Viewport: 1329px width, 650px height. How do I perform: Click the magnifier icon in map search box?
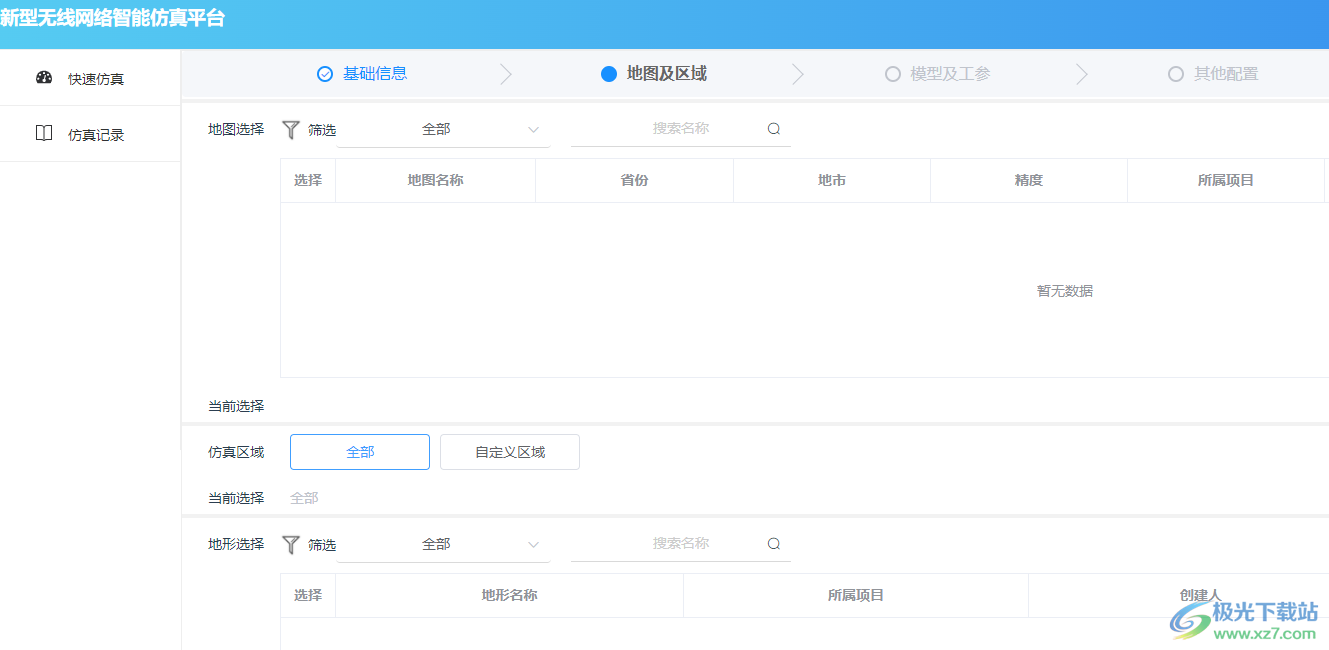pyautogui.click(x=774, y=128)
